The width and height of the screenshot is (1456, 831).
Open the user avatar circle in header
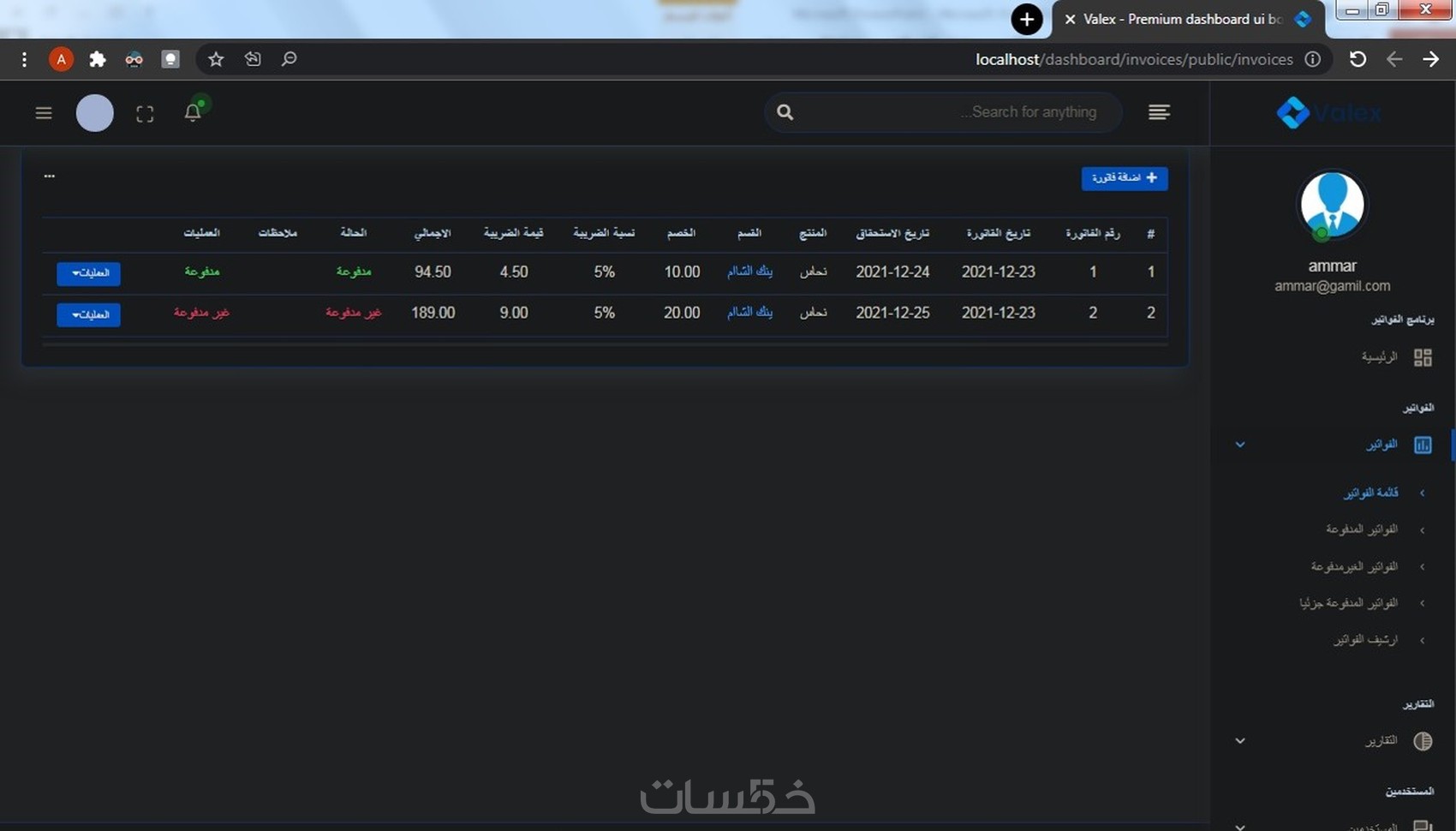click(x=95, y=113)
